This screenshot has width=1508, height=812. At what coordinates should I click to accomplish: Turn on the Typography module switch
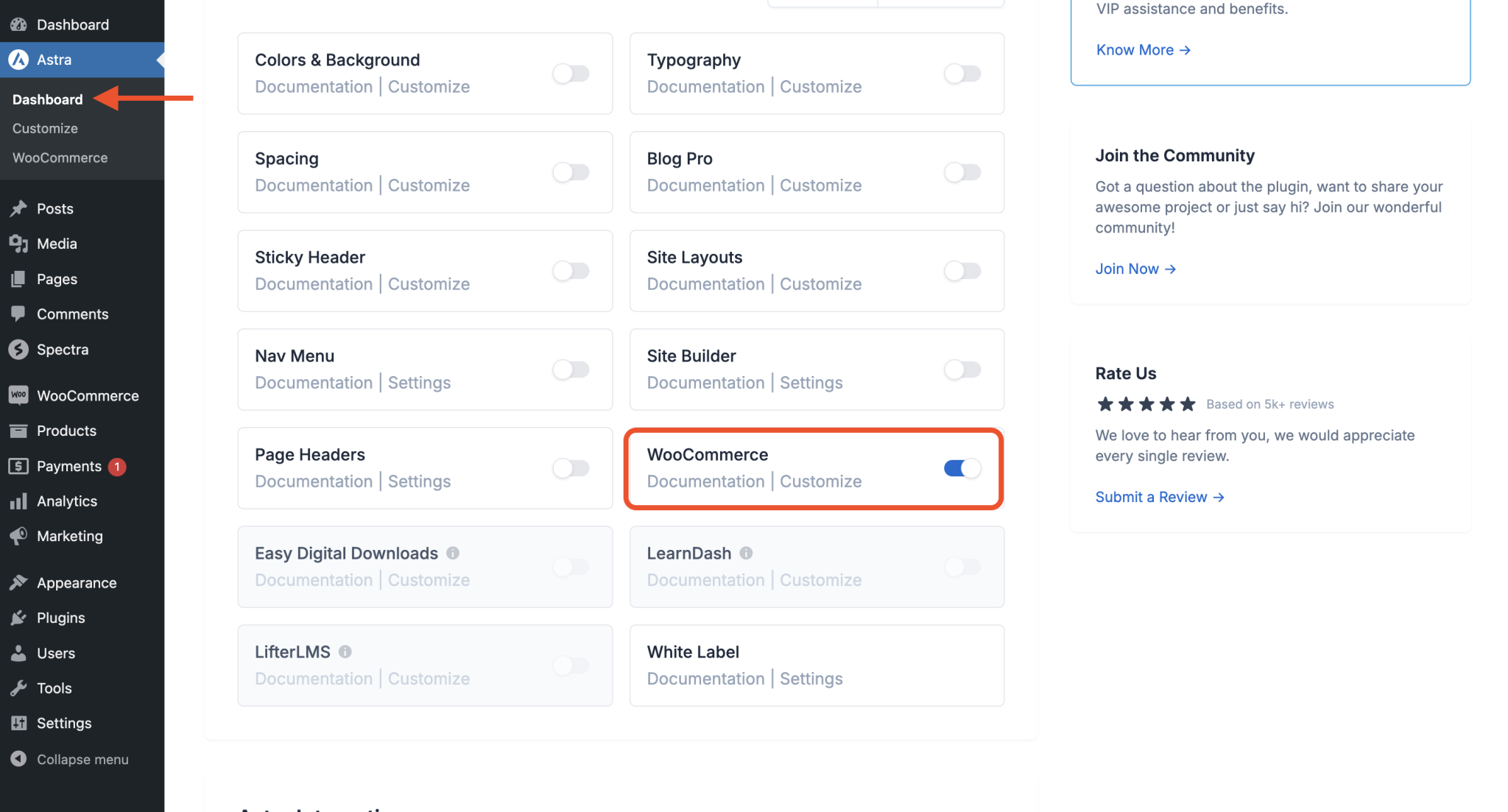pyautogui.click(x=962, y=74)
